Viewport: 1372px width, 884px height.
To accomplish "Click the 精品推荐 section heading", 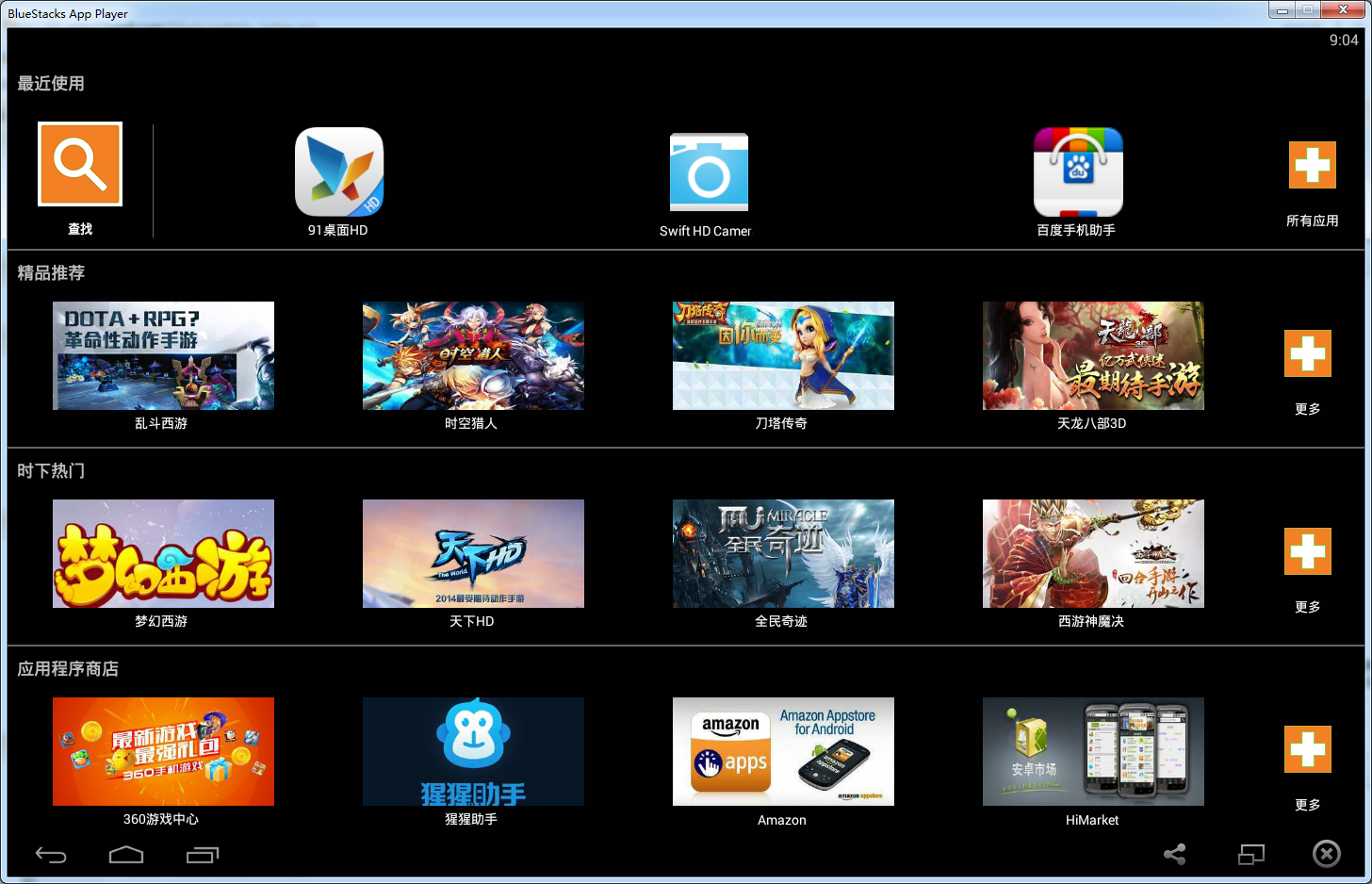I will pyautogui.click(x=51, y=272).
